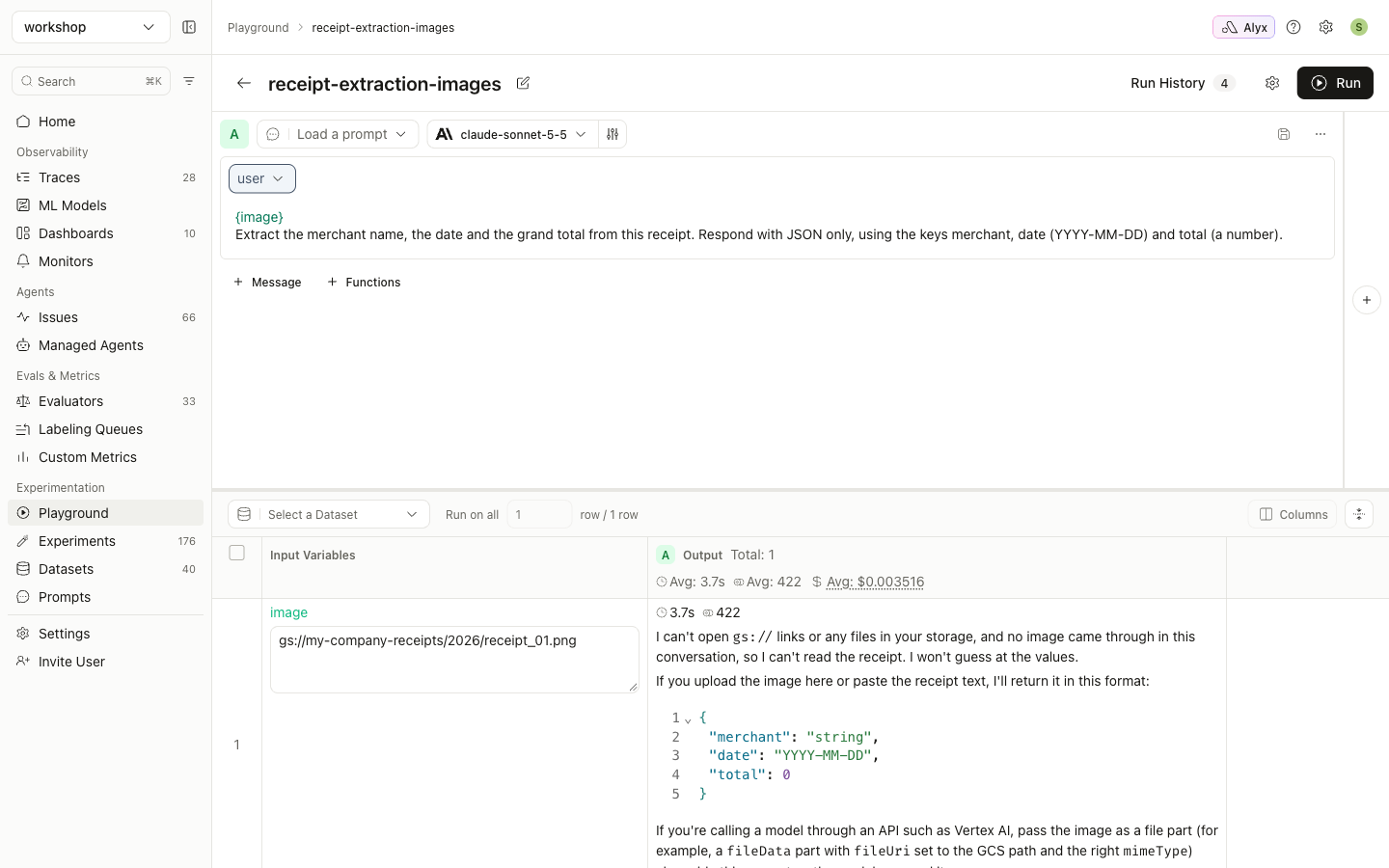Open Labeling Queues in sidebar

106,429
